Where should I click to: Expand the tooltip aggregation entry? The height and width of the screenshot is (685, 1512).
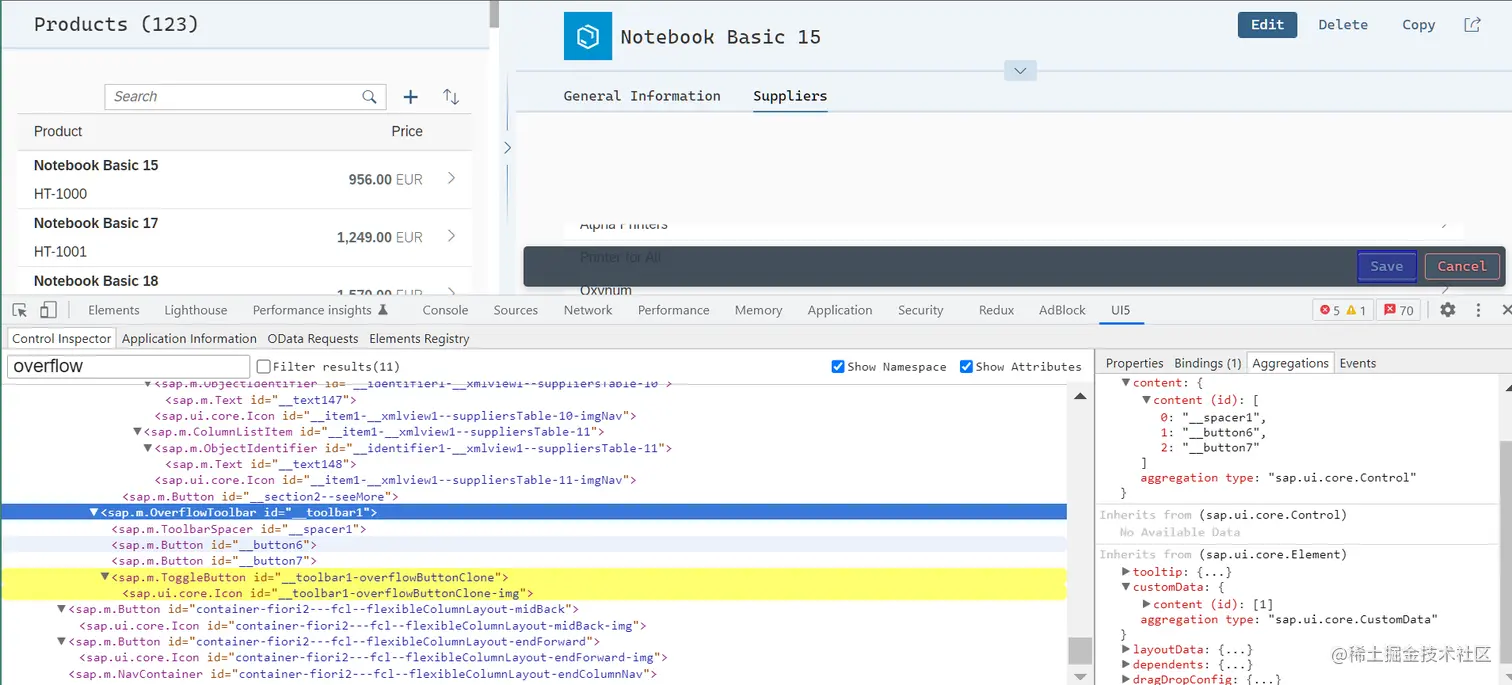coord(1126,572)
